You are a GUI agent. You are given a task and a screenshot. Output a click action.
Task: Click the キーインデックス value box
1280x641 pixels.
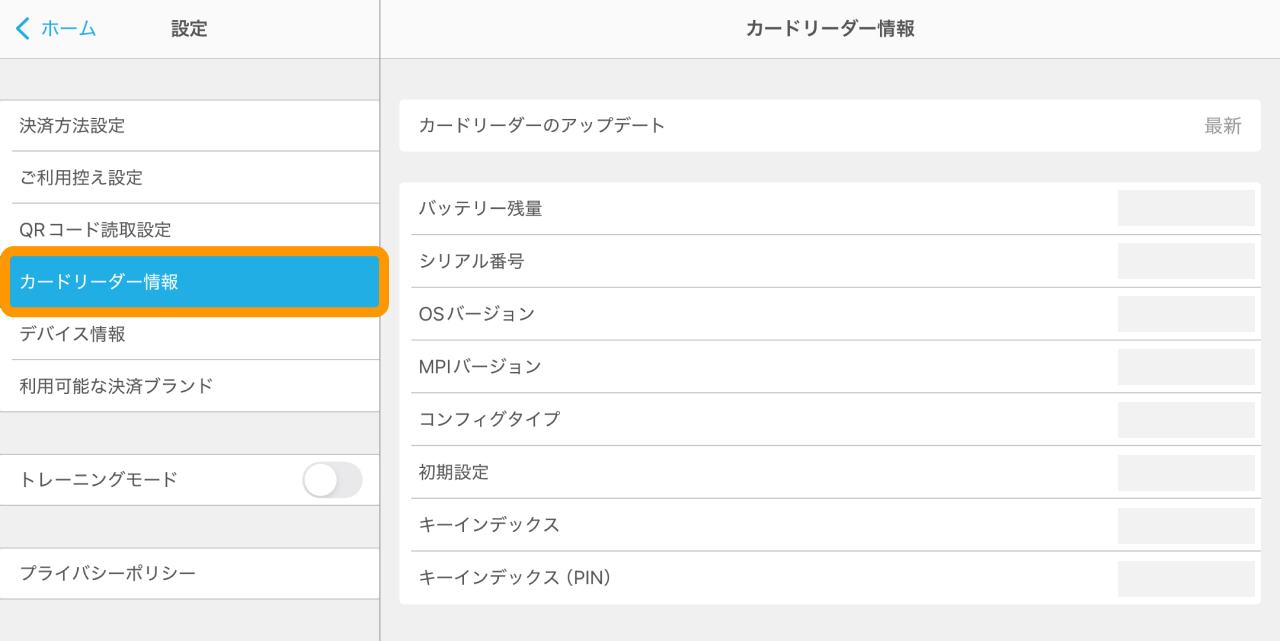pyautogui.click(x=1186, y=525)
